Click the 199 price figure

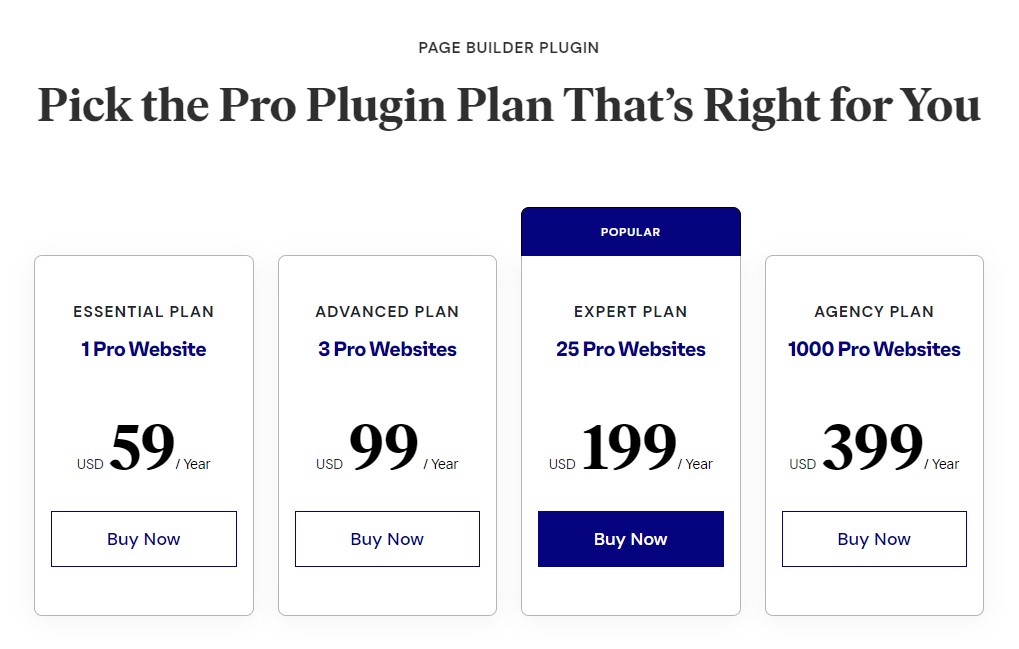pos(628,446)
